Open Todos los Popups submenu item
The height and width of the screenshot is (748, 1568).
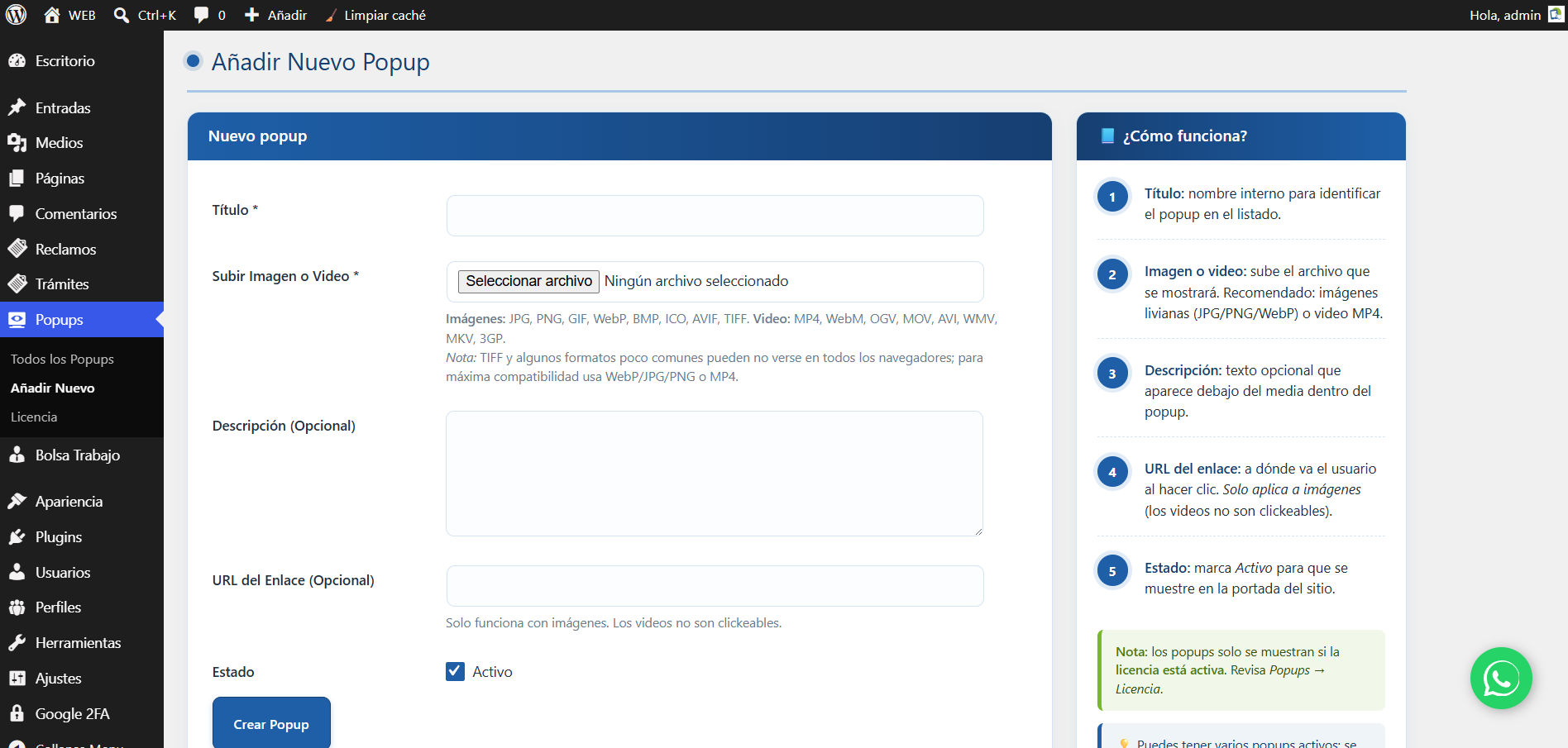(62, 359)
